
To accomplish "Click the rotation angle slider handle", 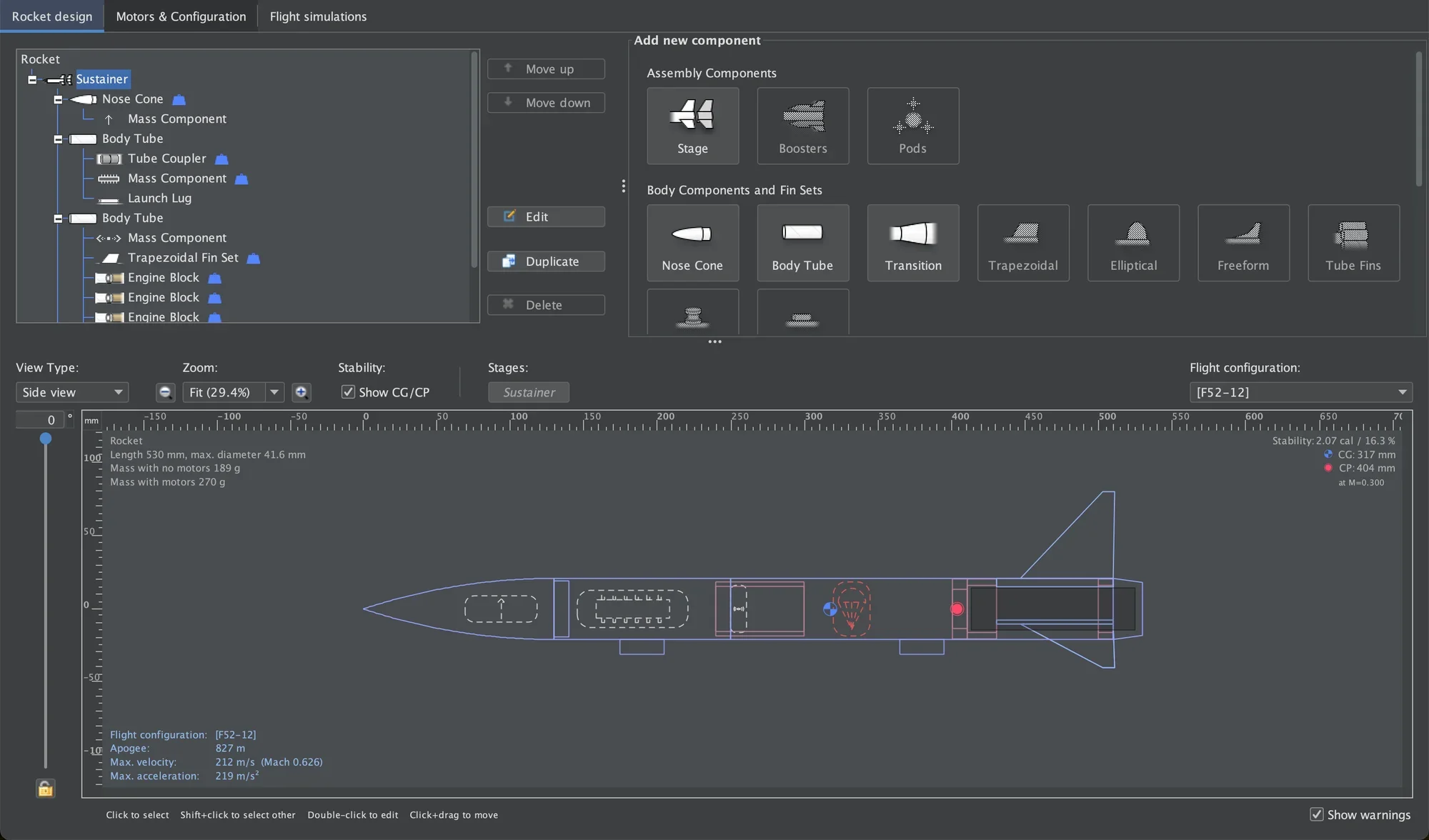I will (46, 438).
